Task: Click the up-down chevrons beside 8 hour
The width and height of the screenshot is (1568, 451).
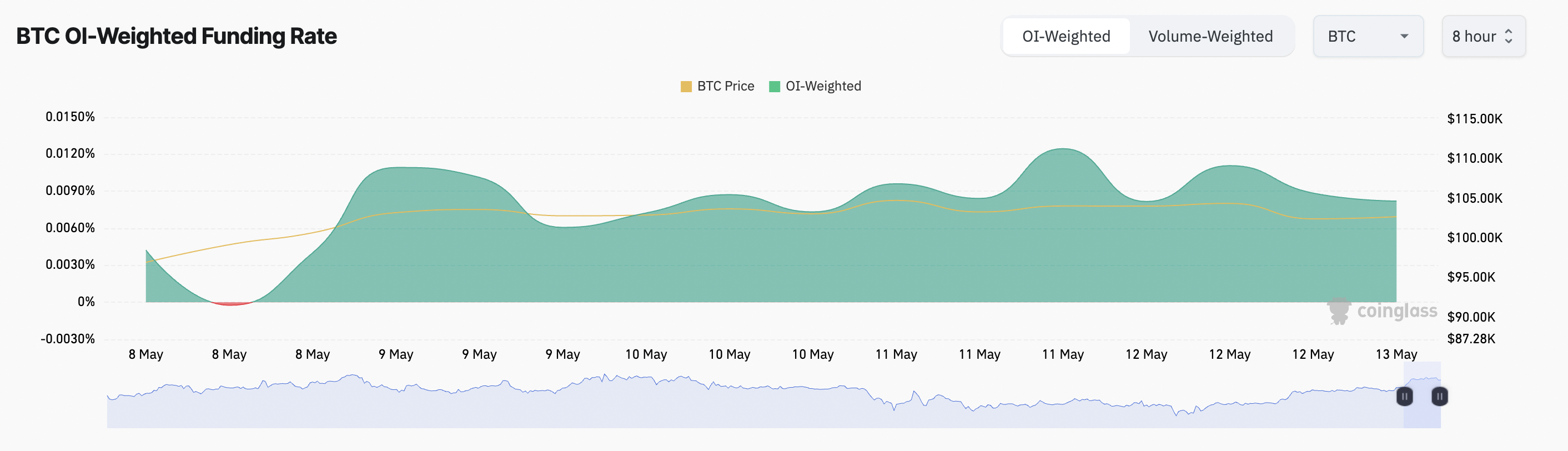Action: point(1509,37)
